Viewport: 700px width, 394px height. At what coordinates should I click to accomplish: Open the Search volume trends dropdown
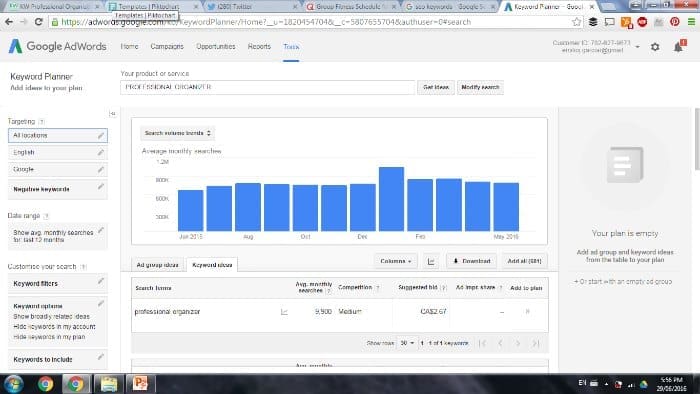177,133
